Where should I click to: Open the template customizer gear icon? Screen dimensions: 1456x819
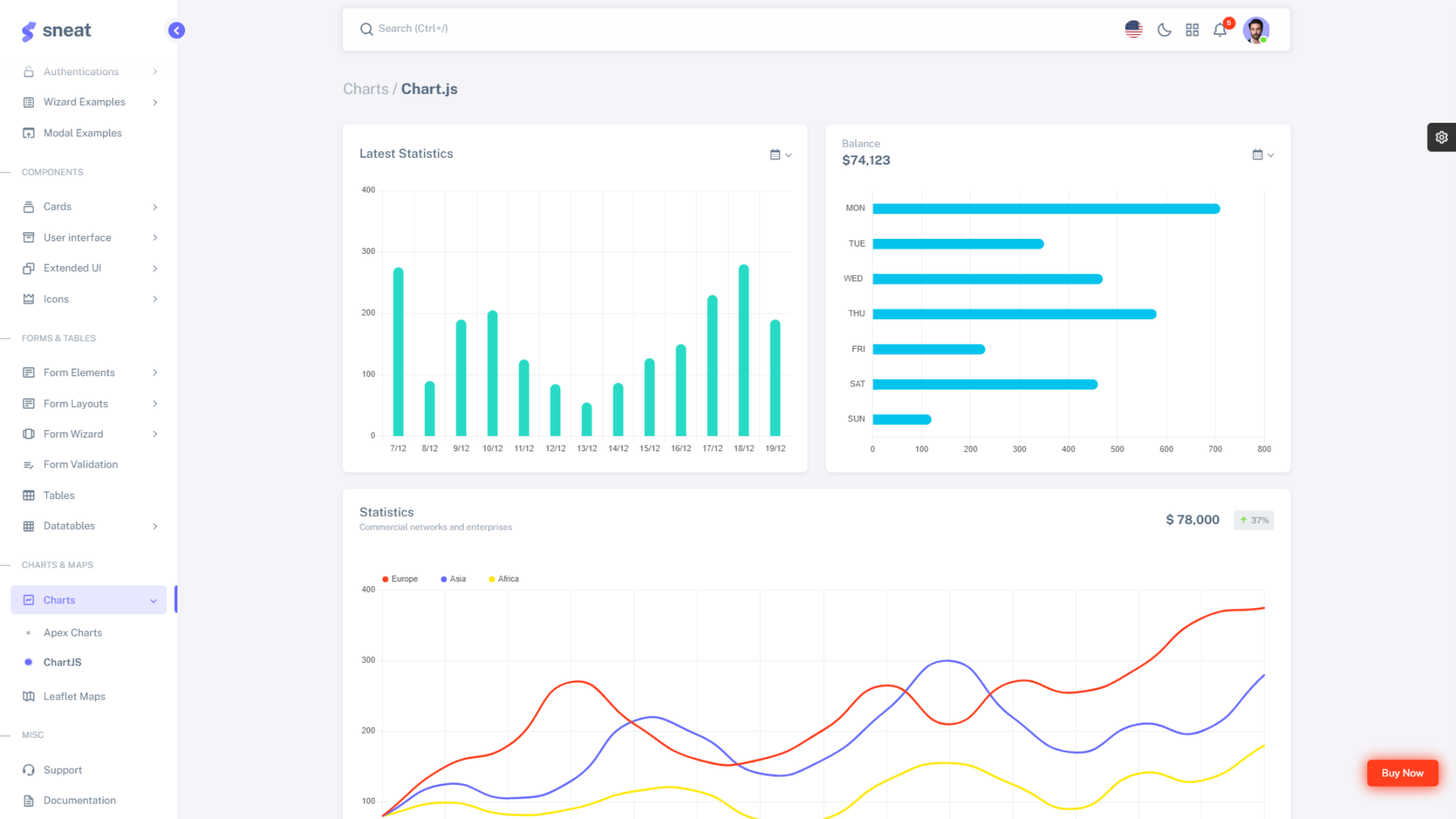tap(1442, 136)
